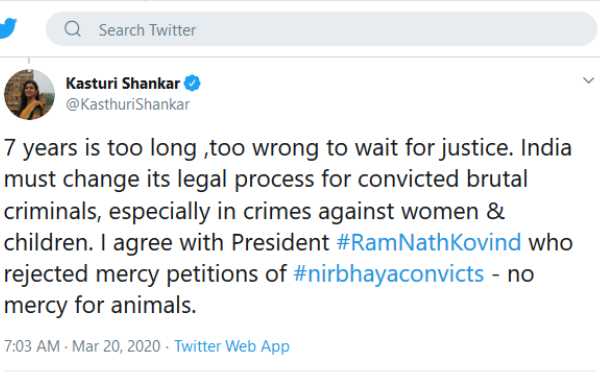Click the 7:03 AM timestamp
Image resolution: width=600 pixels, height=388 pixels.
click(x=32, y=346)
